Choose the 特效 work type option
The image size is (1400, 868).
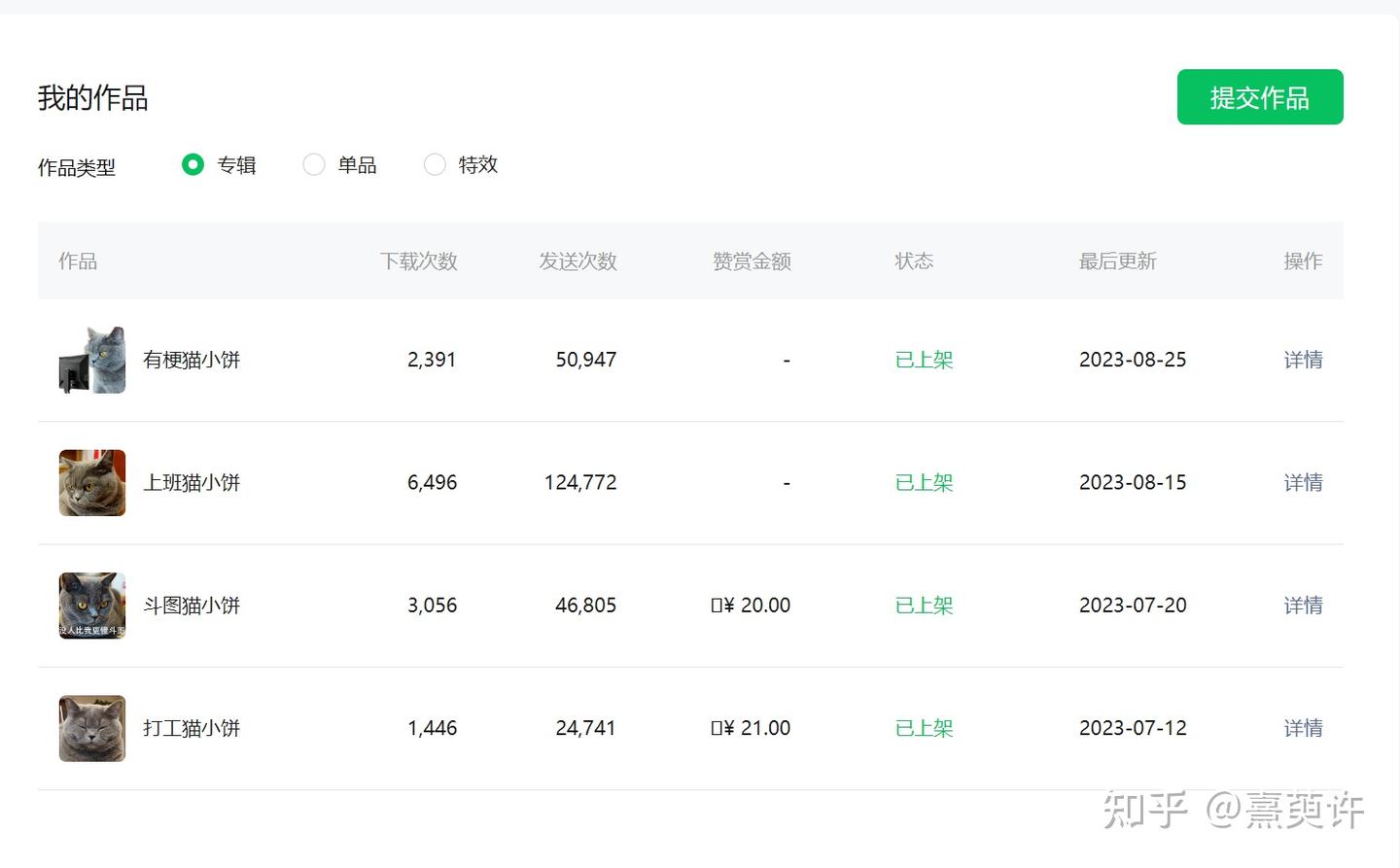point(435,165)
